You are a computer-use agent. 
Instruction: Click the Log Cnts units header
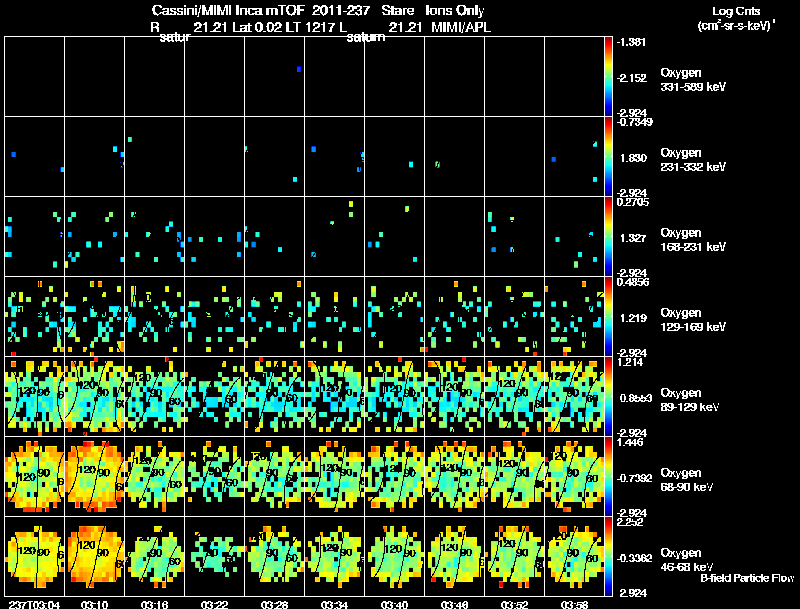(736, 18)
